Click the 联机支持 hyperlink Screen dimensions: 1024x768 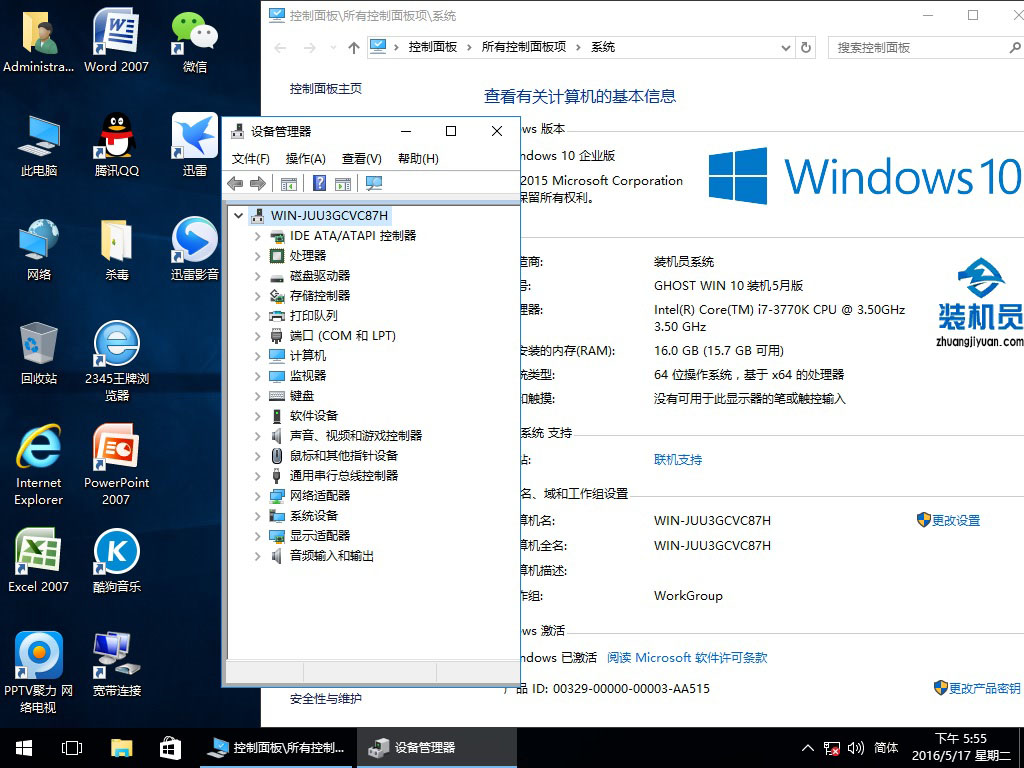[x=678, y=460]
